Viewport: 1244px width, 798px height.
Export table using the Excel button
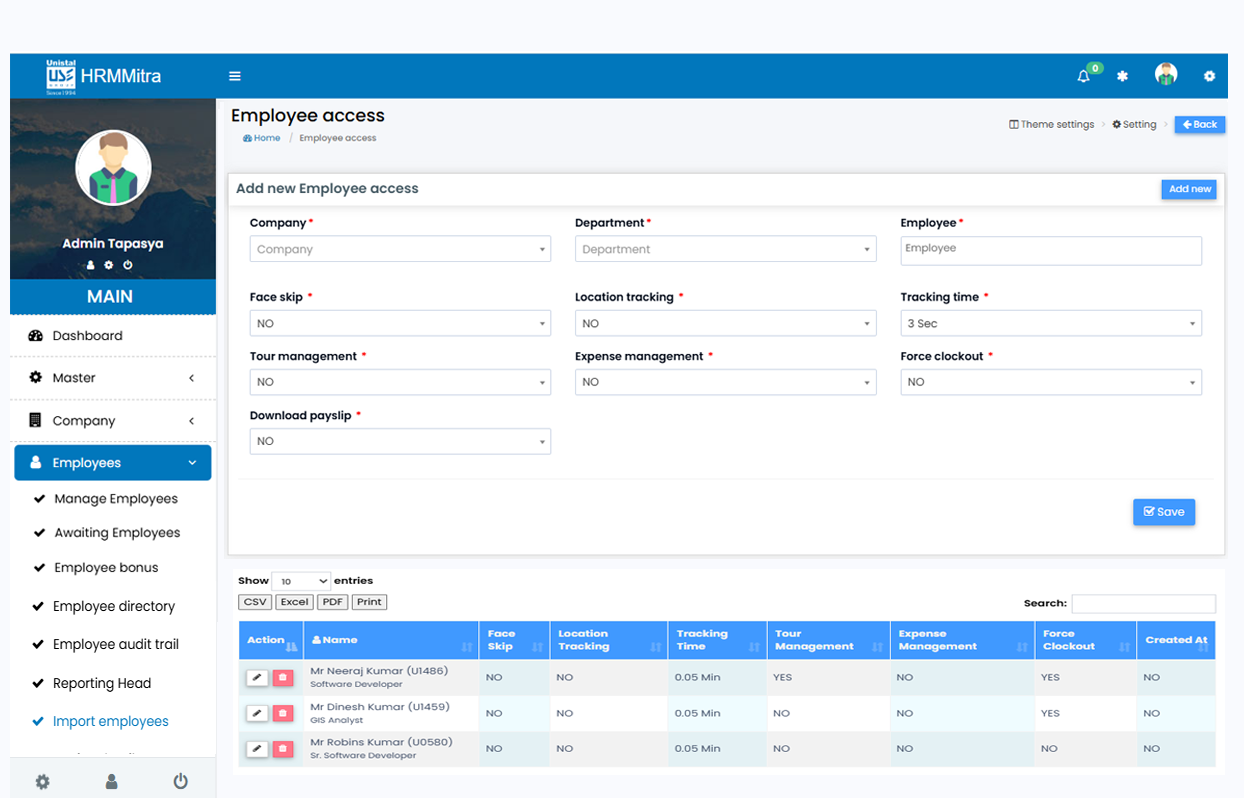294,602
